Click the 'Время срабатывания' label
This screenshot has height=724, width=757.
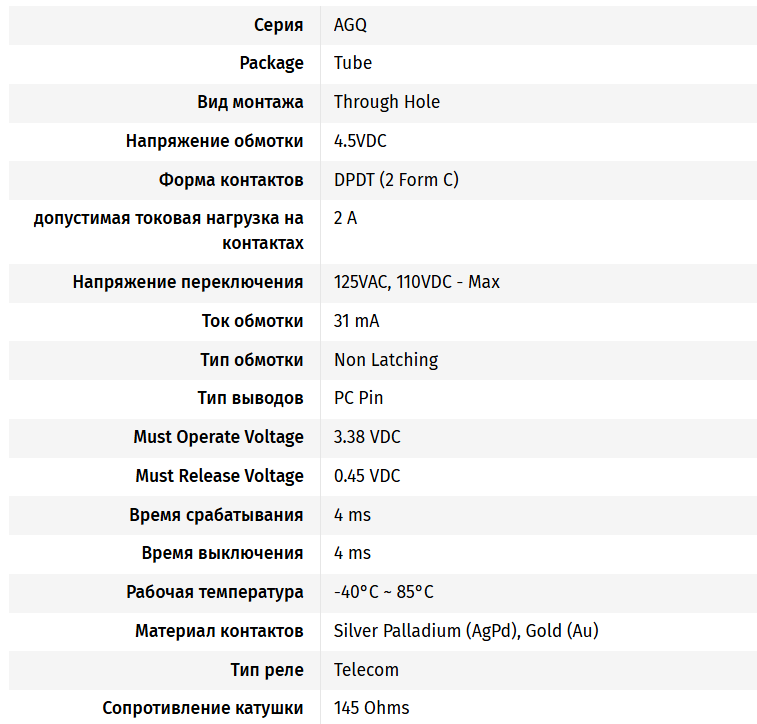(x=216, y=515)
